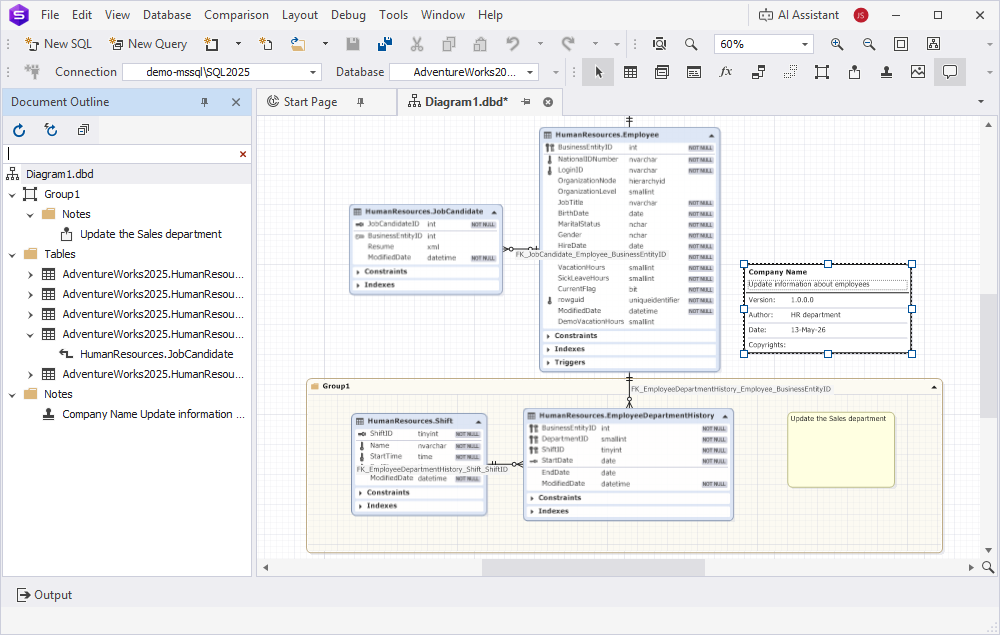
Task: Close the Diagram1.dbd tab
Action: [x=548, y=102]
